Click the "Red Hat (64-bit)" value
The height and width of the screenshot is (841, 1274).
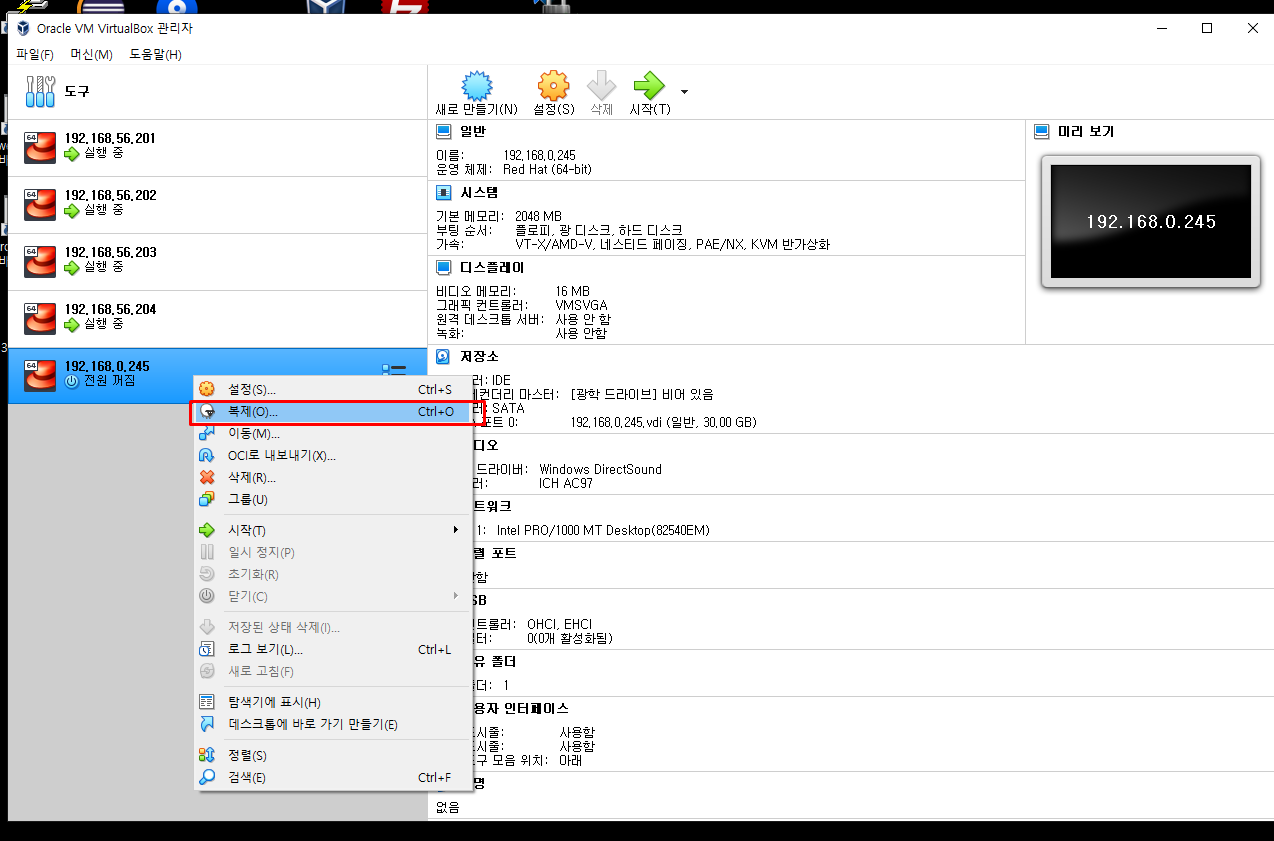coord(547,170)
